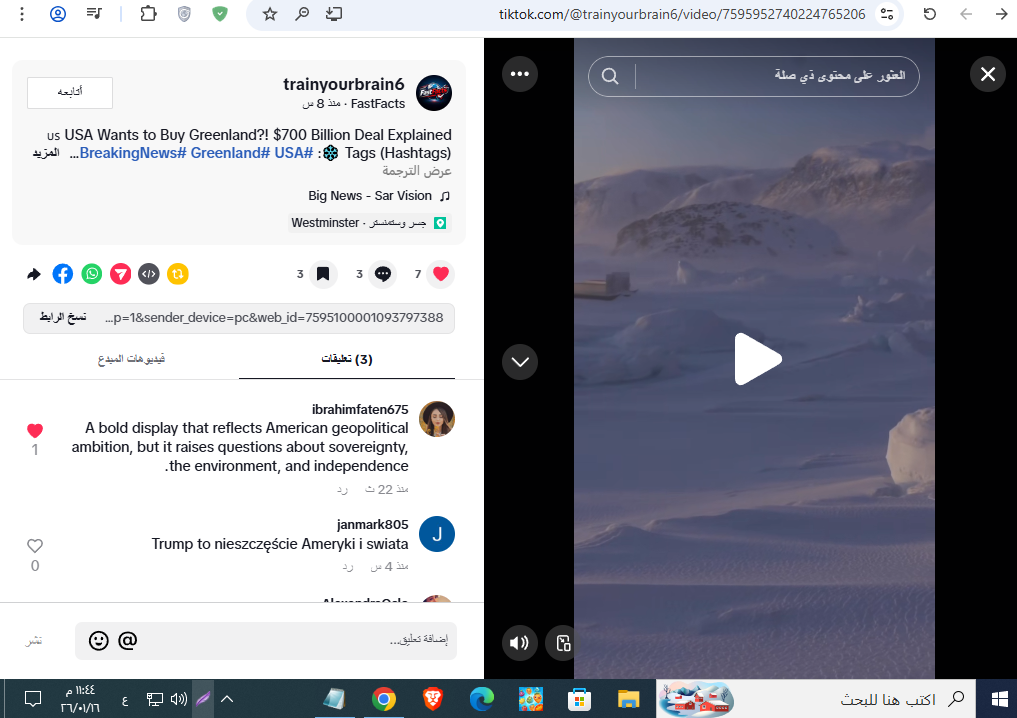Open the browser three-dot menu
Image resolution: width=1017 pixels, height=718 pixels.
(21, 14)
